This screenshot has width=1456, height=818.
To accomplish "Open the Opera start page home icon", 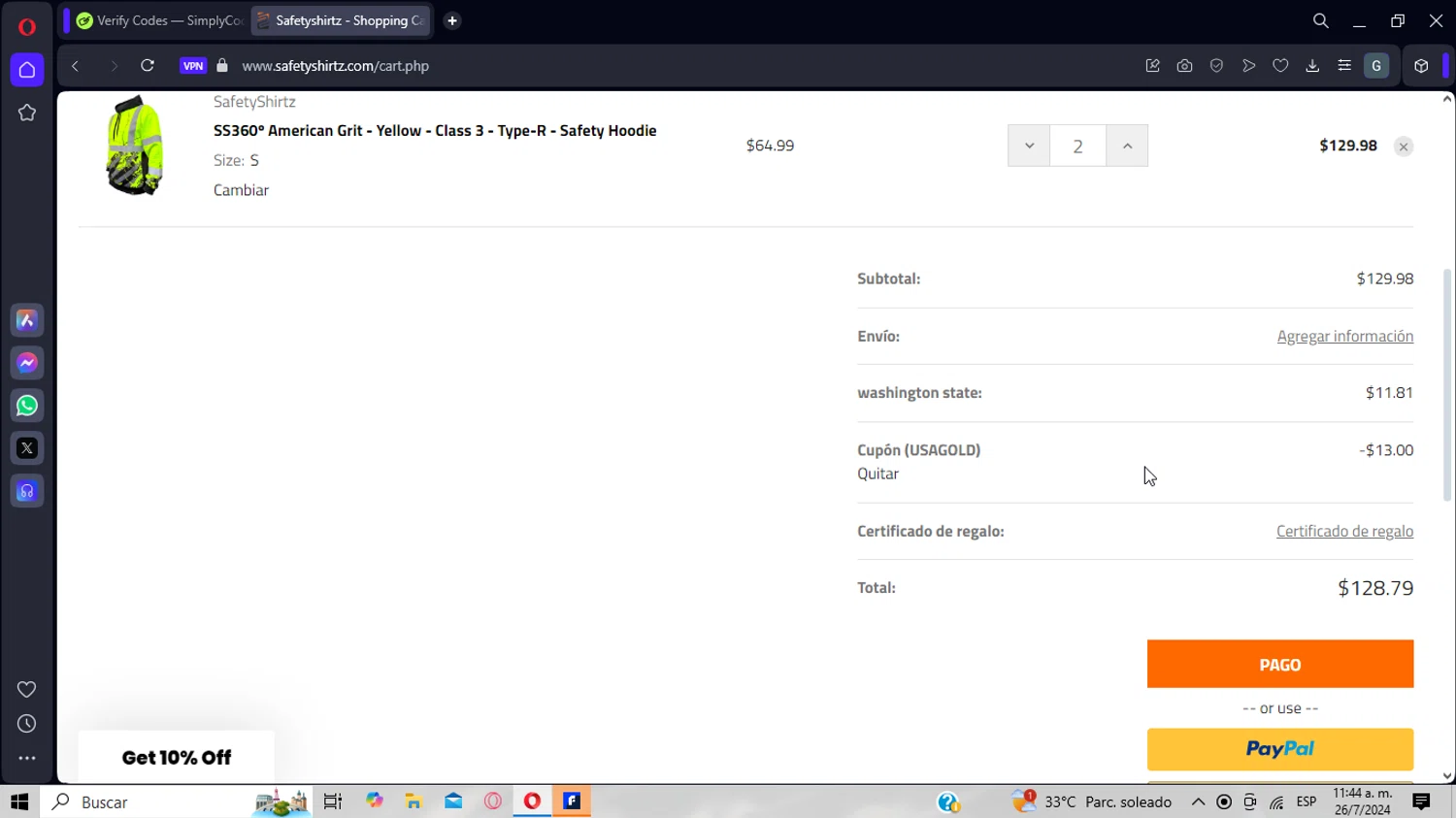I will [27, 70].
